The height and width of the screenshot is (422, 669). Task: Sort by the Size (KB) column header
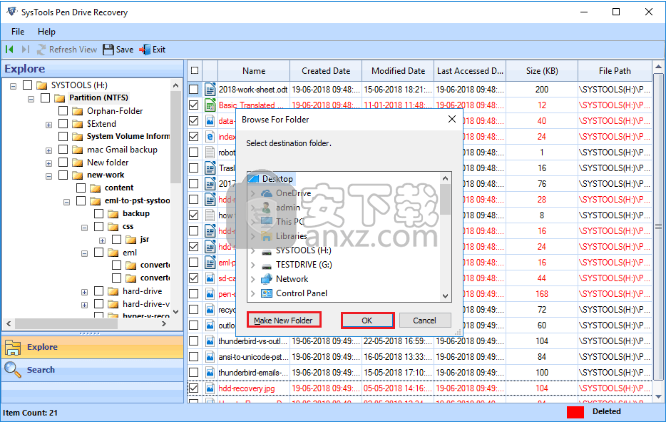pyautogui.click(x=541, y=71)
